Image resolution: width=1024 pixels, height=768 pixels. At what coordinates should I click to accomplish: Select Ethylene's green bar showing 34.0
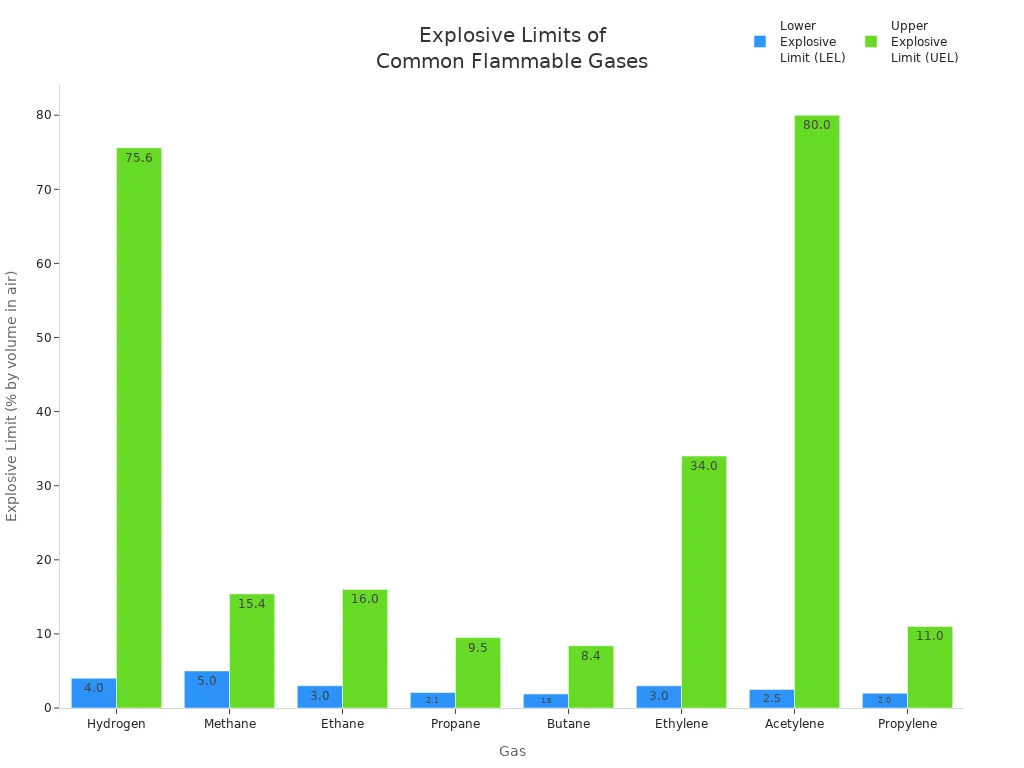(x=702, y=580)
